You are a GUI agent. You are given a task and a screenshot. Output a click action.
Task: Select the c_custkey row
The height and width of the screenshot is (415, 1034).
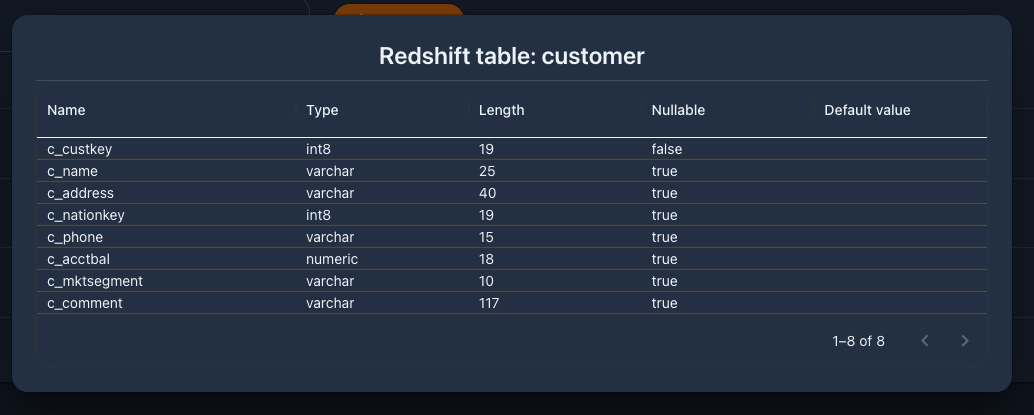(x=512, y=149)
